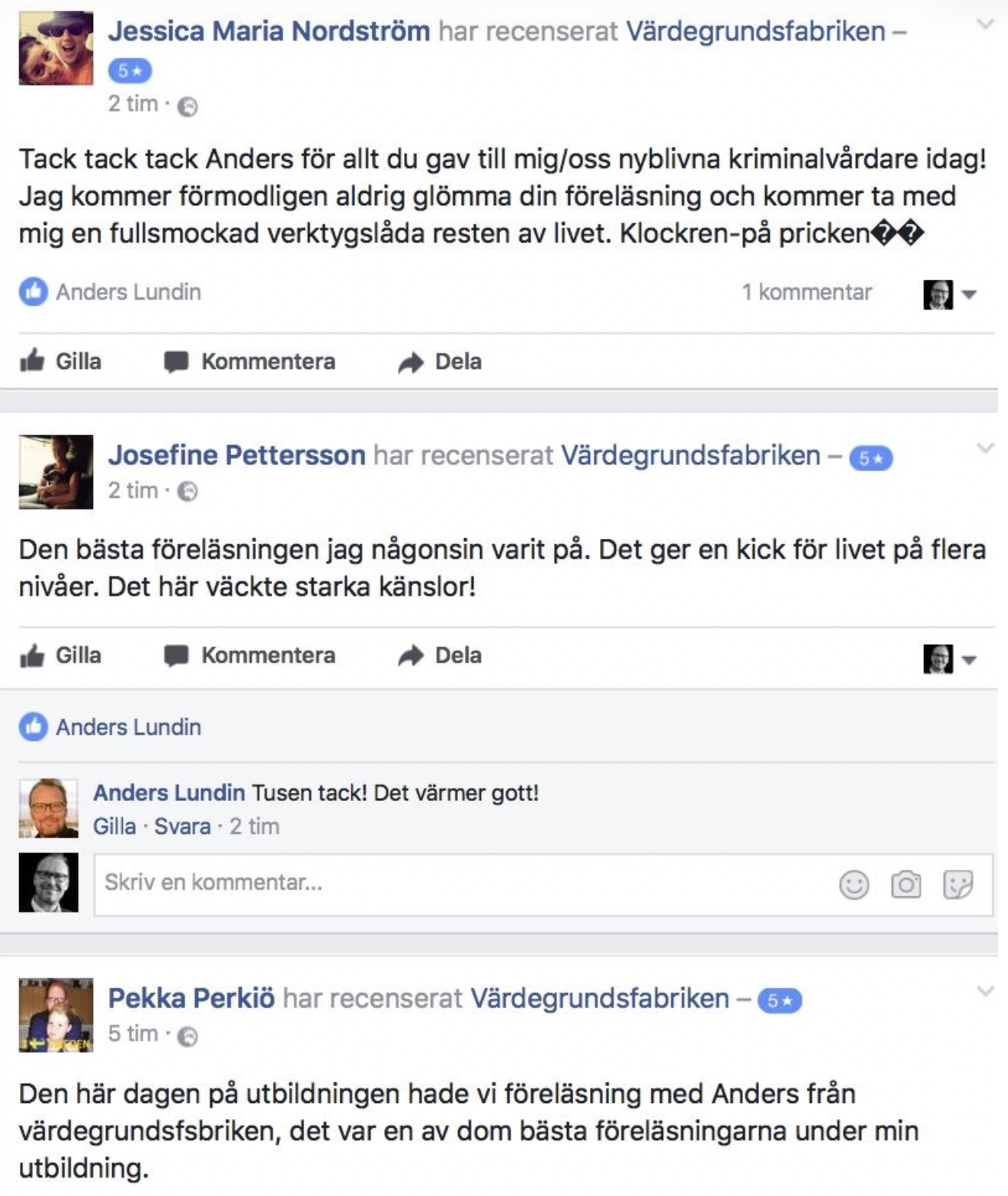Viewport: 1008px width, 1196px height.
Task: Share Jessica's review with Dela
Action: tap(440, 361)
